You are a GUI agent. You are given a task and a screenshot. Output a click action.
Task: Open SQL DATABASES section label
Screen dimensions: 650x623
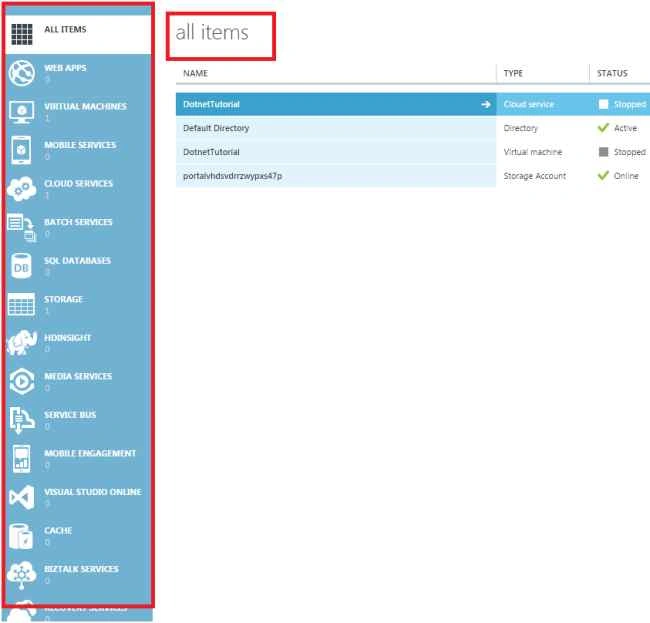(x=78, y=261)
